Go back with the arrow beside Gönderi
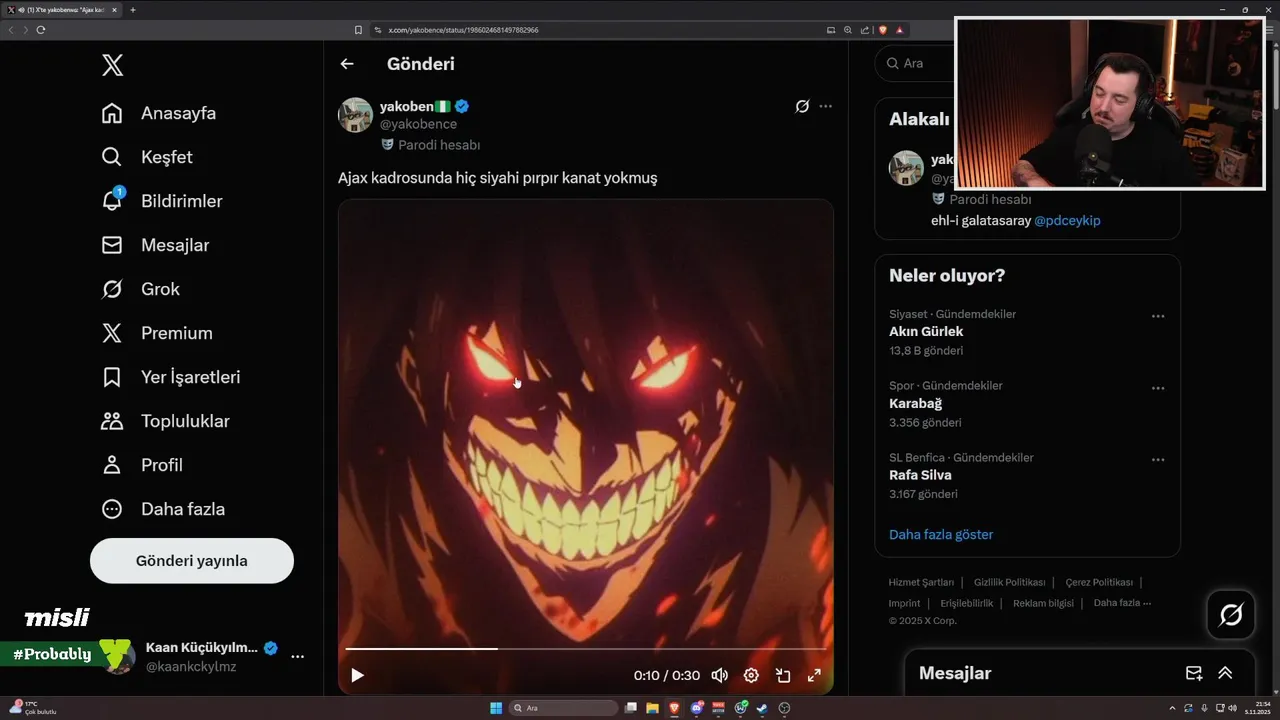 [347, 64]
